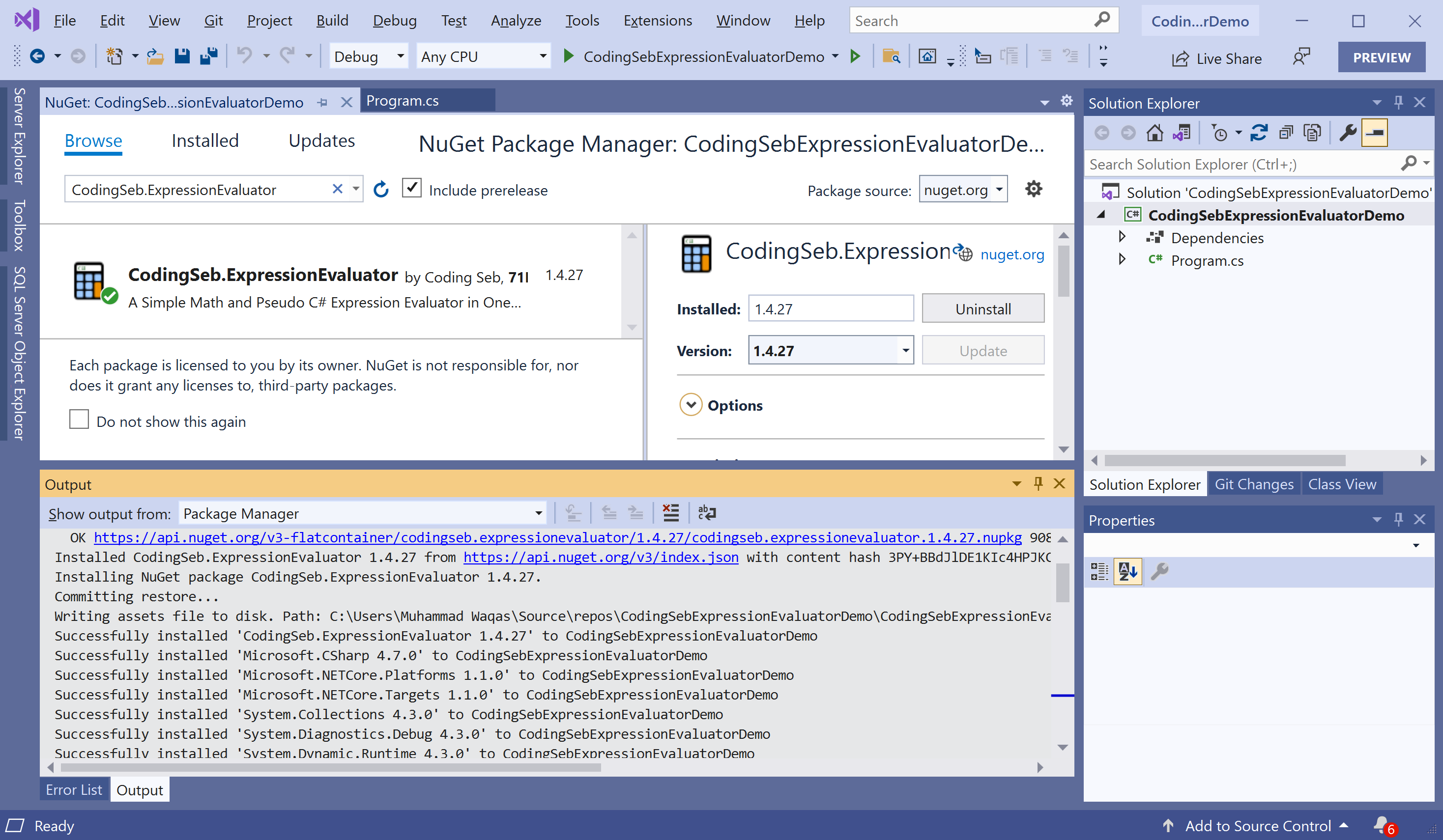Toggle word wrap in Output window
Image resolution: width=1443 pixels, height=840 pixels.
pyautogui.click(x=707, y=513)
